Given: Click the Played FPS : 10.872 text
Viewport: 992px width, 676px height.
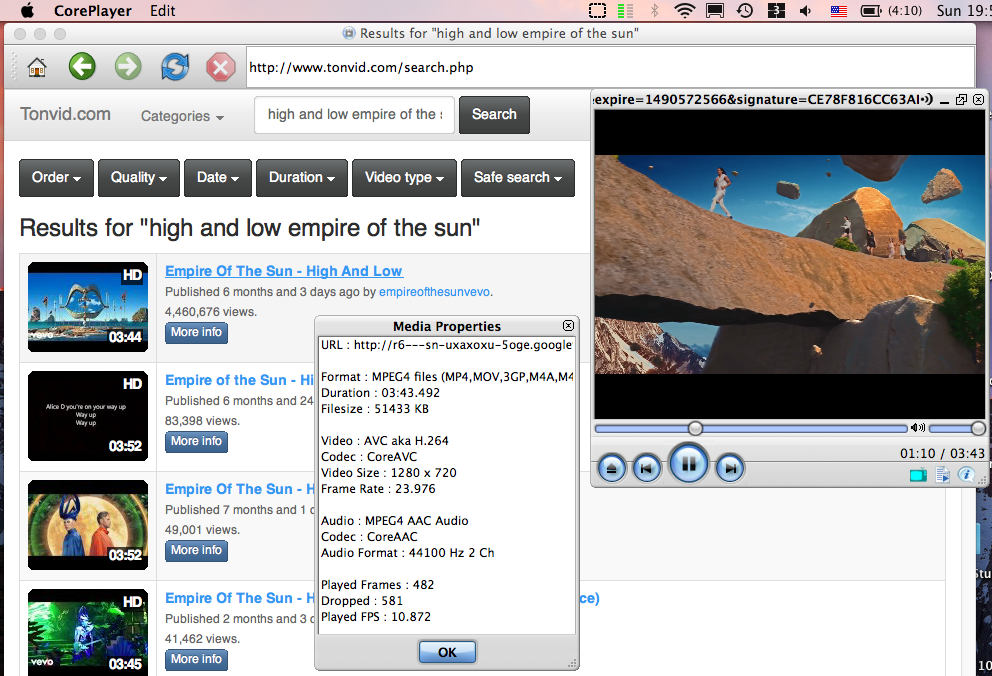Looking at the screenshot, I should pyautogui.click(x=376, y=617).
